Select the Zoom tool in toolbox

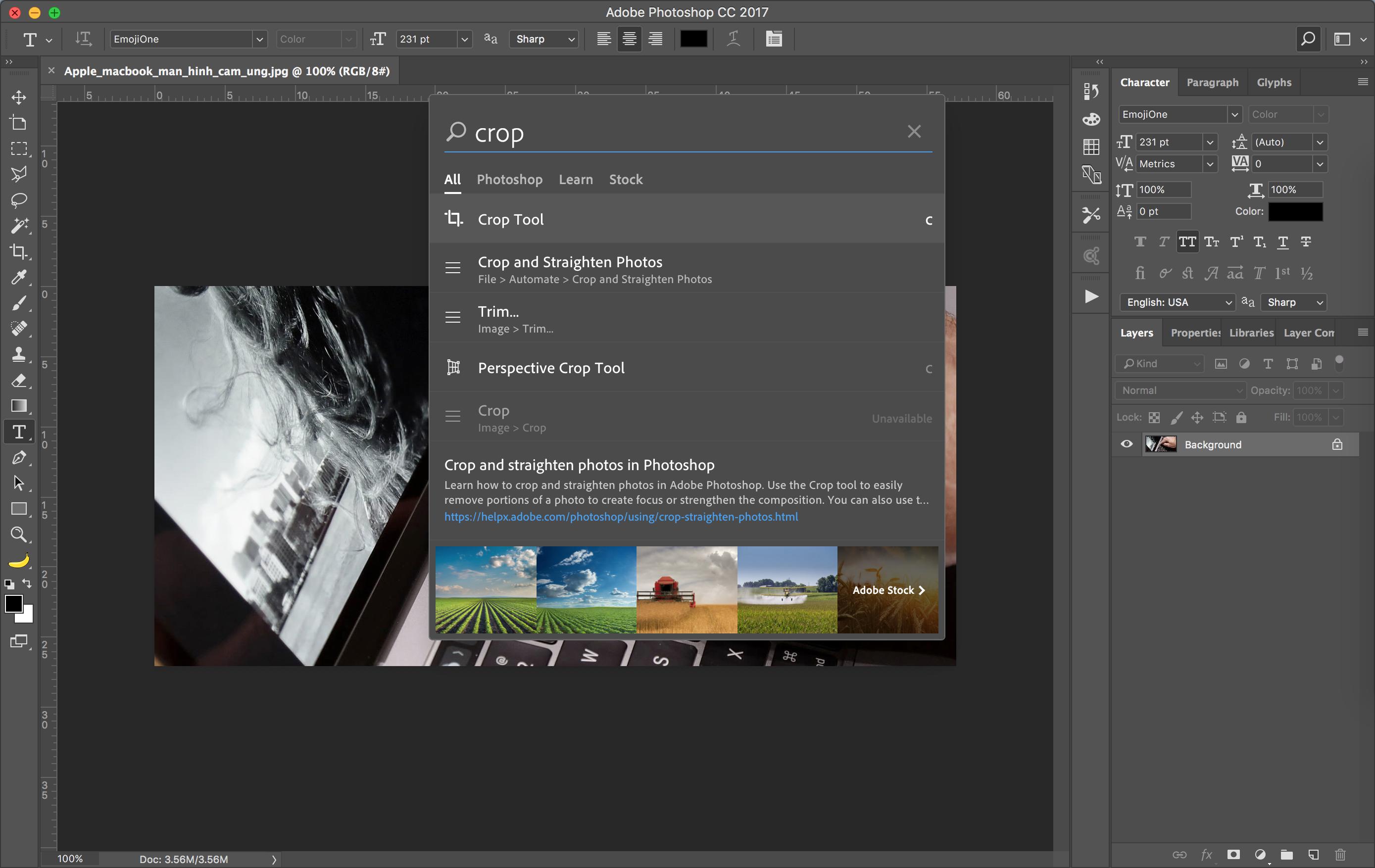pos(19,534)
